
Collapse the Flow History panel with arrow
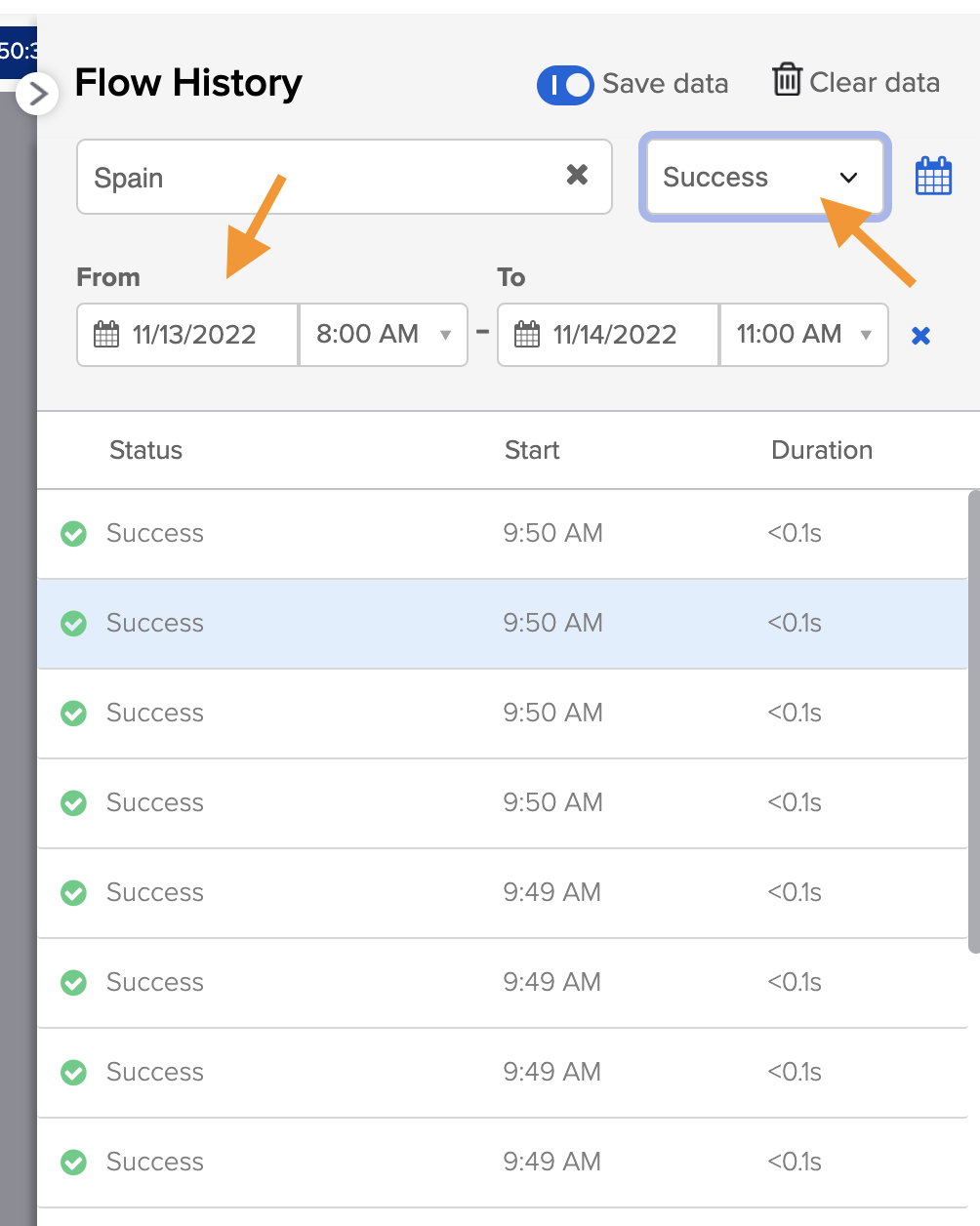[x=37, y=94]
